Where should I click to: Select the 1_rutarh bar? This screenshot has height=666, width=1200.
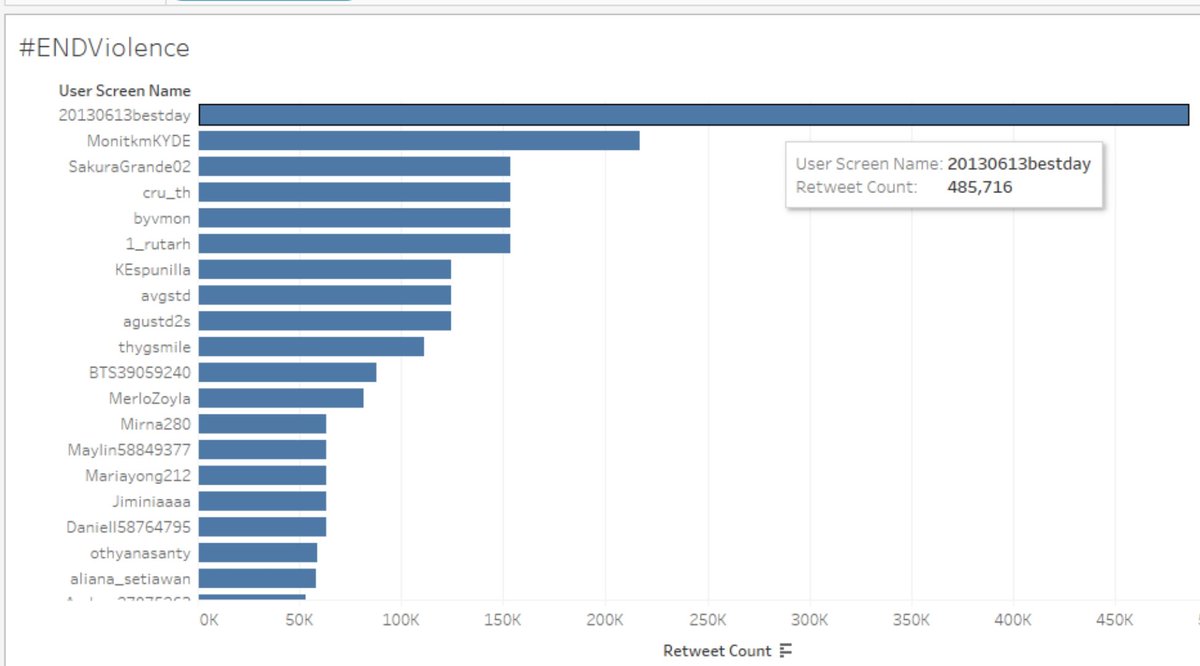click(x=355, y=244)
